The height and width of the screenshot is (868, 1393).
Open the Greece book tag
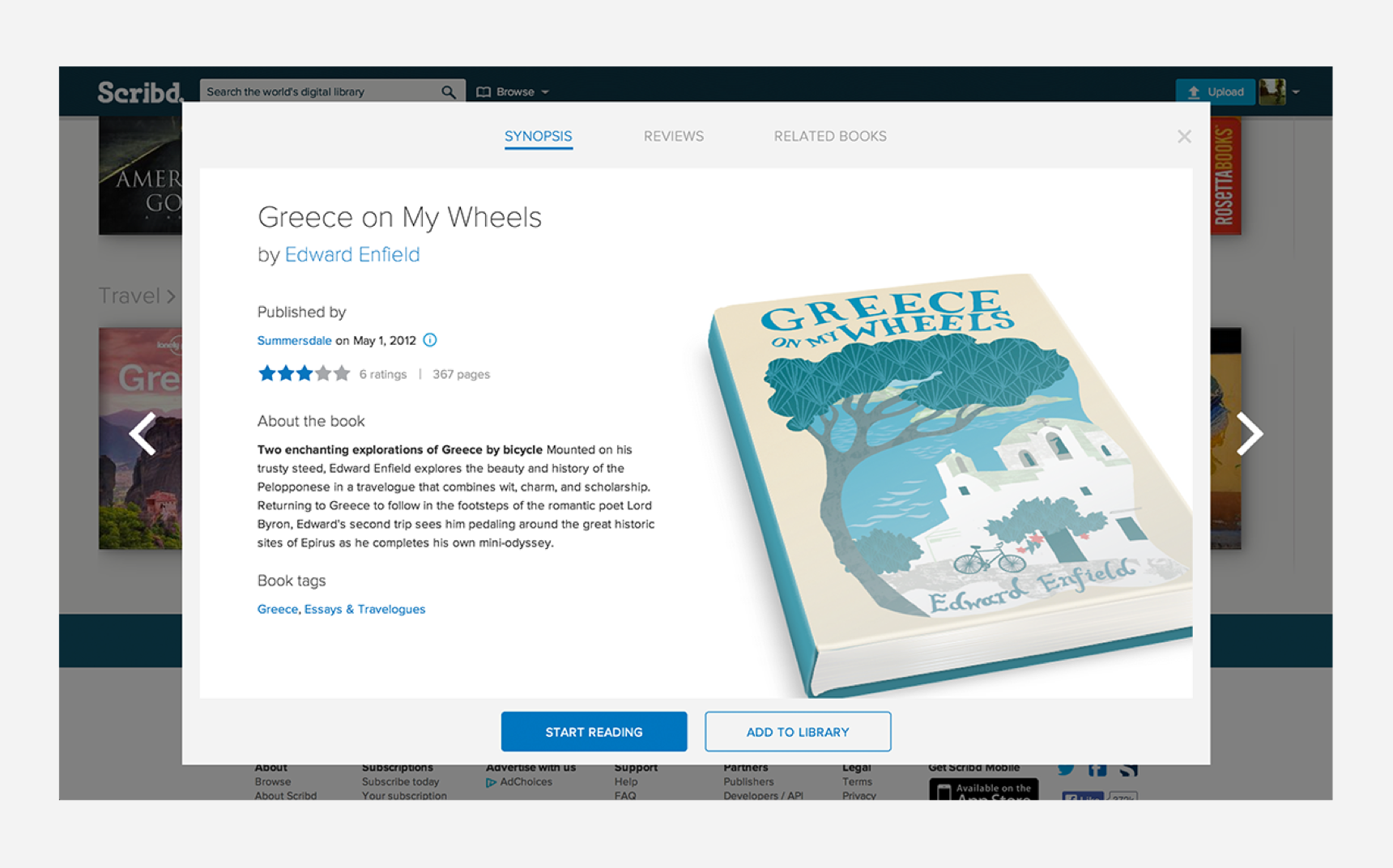(278, 609)
